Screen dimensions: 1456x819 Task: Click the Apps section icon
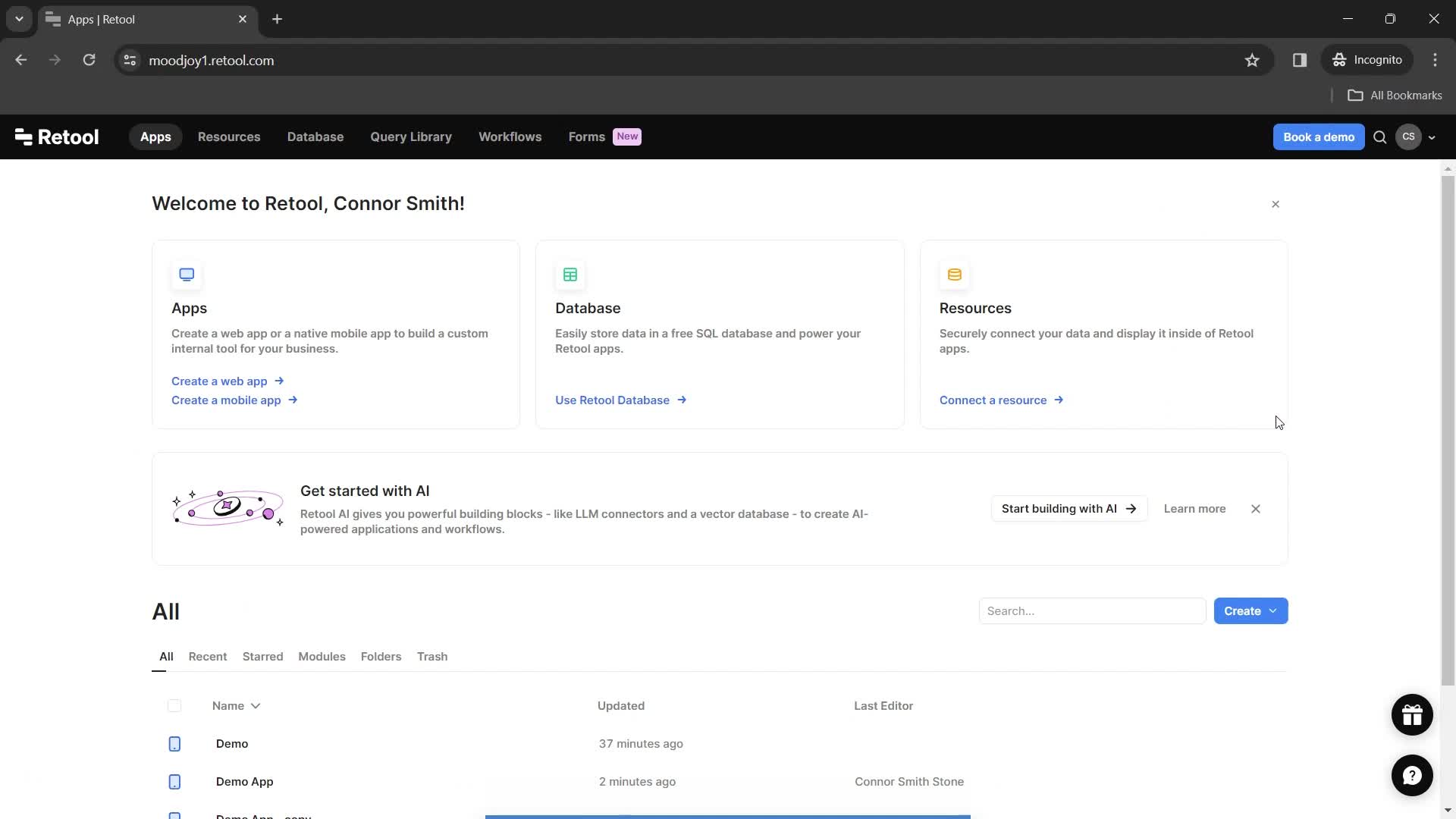tap(187, 274)
